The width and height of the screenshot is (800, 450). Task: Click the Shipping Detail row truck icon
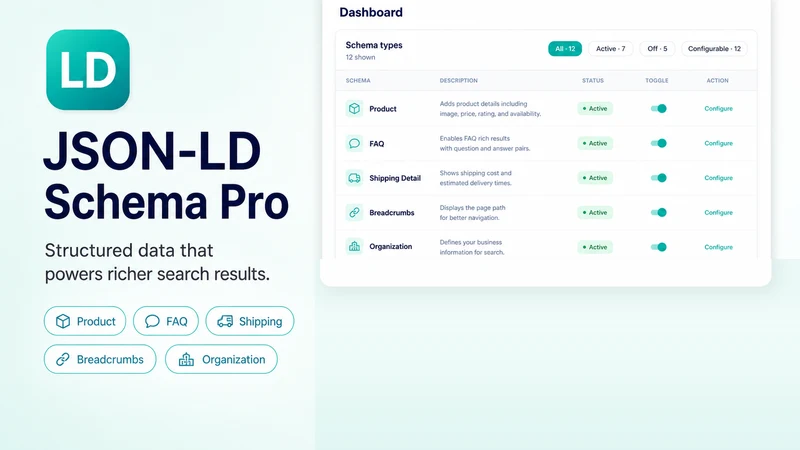coord(354,178)
